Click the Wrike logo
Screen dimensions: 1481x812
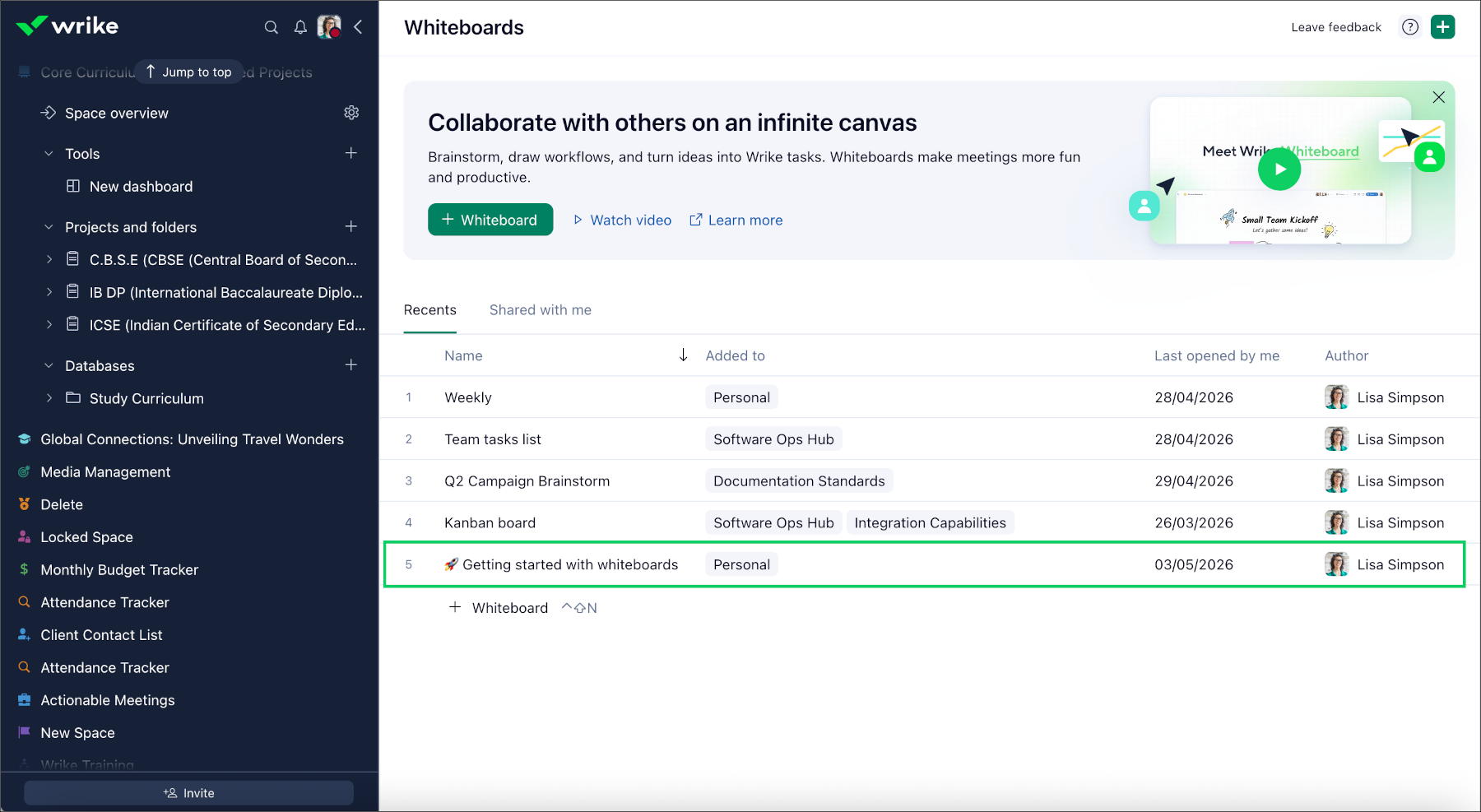[x=67, y=26]
